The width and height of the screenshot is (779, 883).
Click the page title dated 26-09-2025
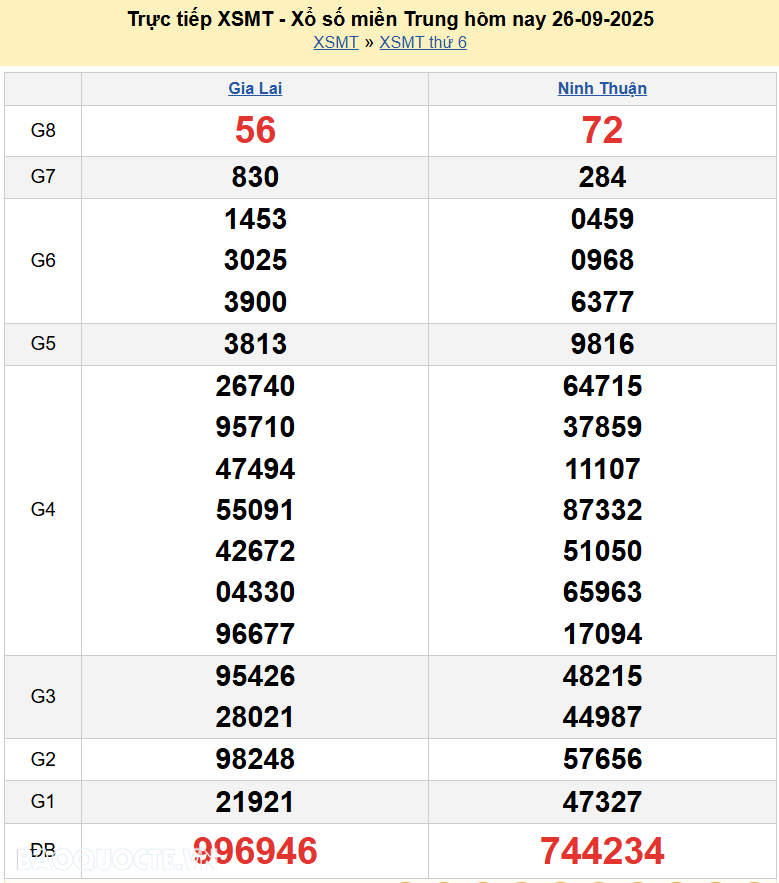391,19
